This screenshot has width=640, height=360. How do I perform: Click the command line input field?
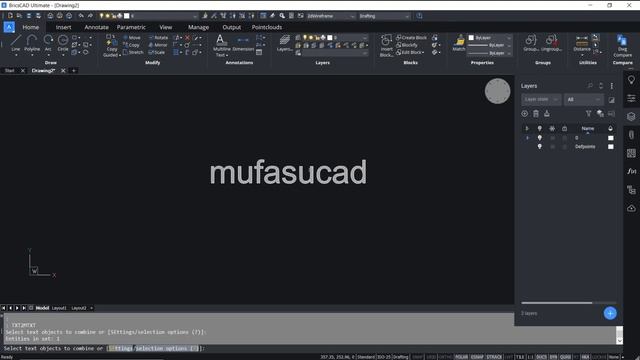310,349
